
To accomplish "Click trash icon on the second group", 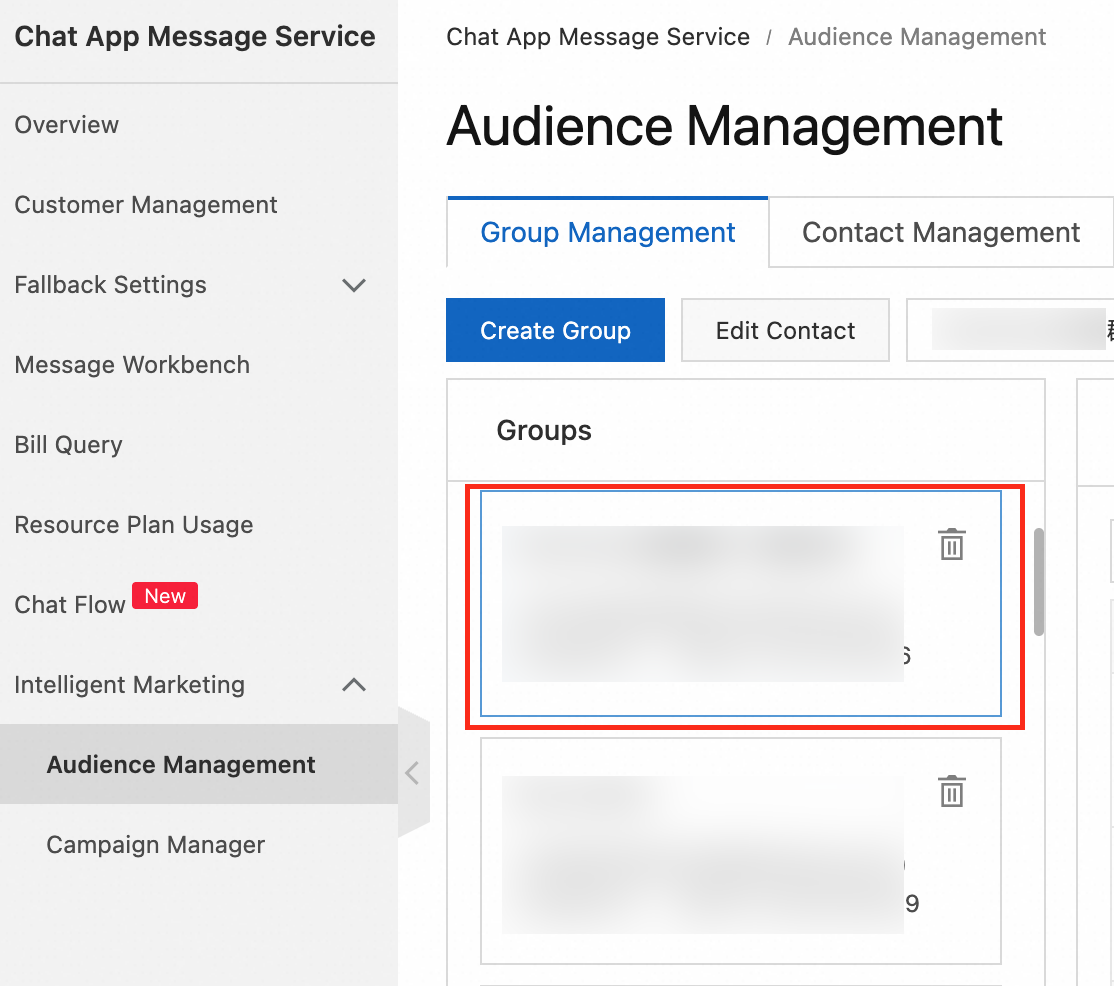I will (951, 791).
